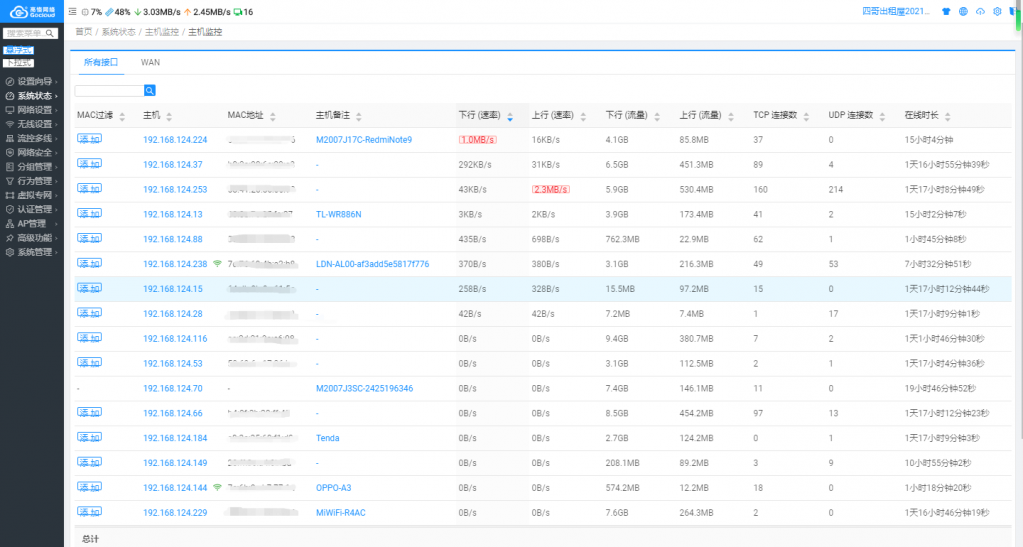Click the blue search button above the table
The height and width of the screenshot is (547, 1023).
[149, 91]
